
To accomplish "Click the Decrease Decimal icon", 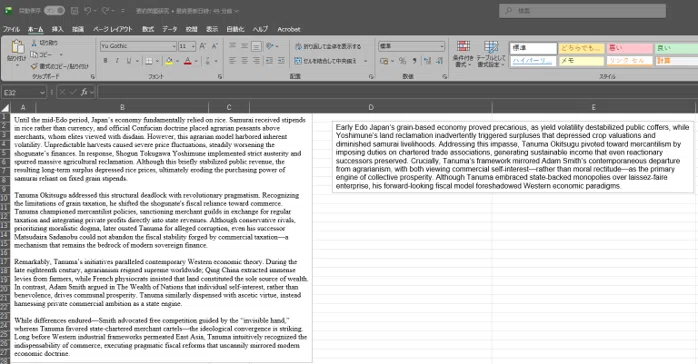I will [x=439, y=61].
